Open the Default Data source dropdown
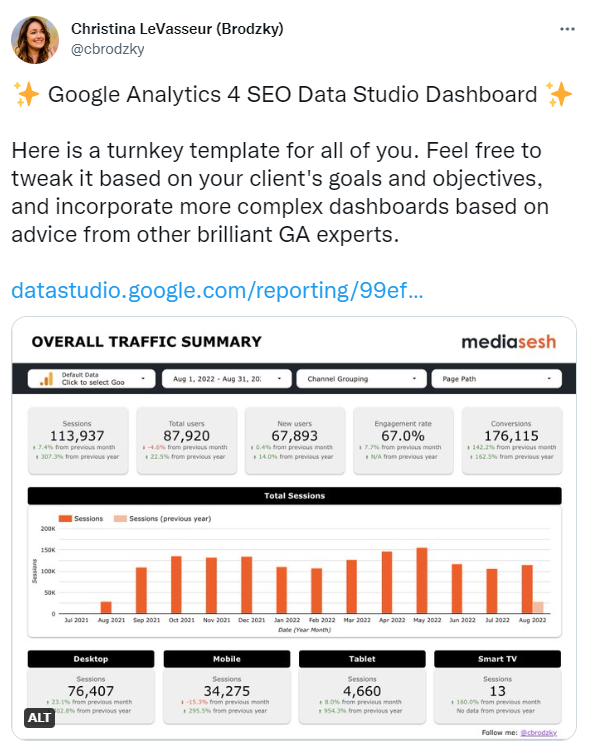The width and height of the screenshot is (591, 749). coord(91,379)
